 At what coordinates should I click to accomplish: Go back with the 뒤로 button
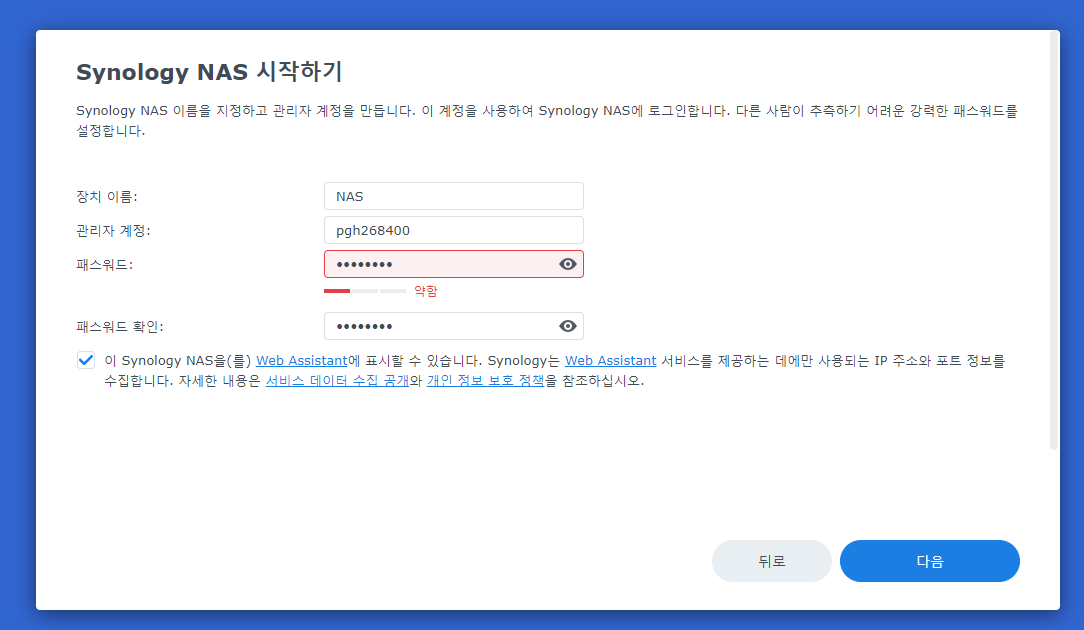pyautogui.click(x=772, y=561)
